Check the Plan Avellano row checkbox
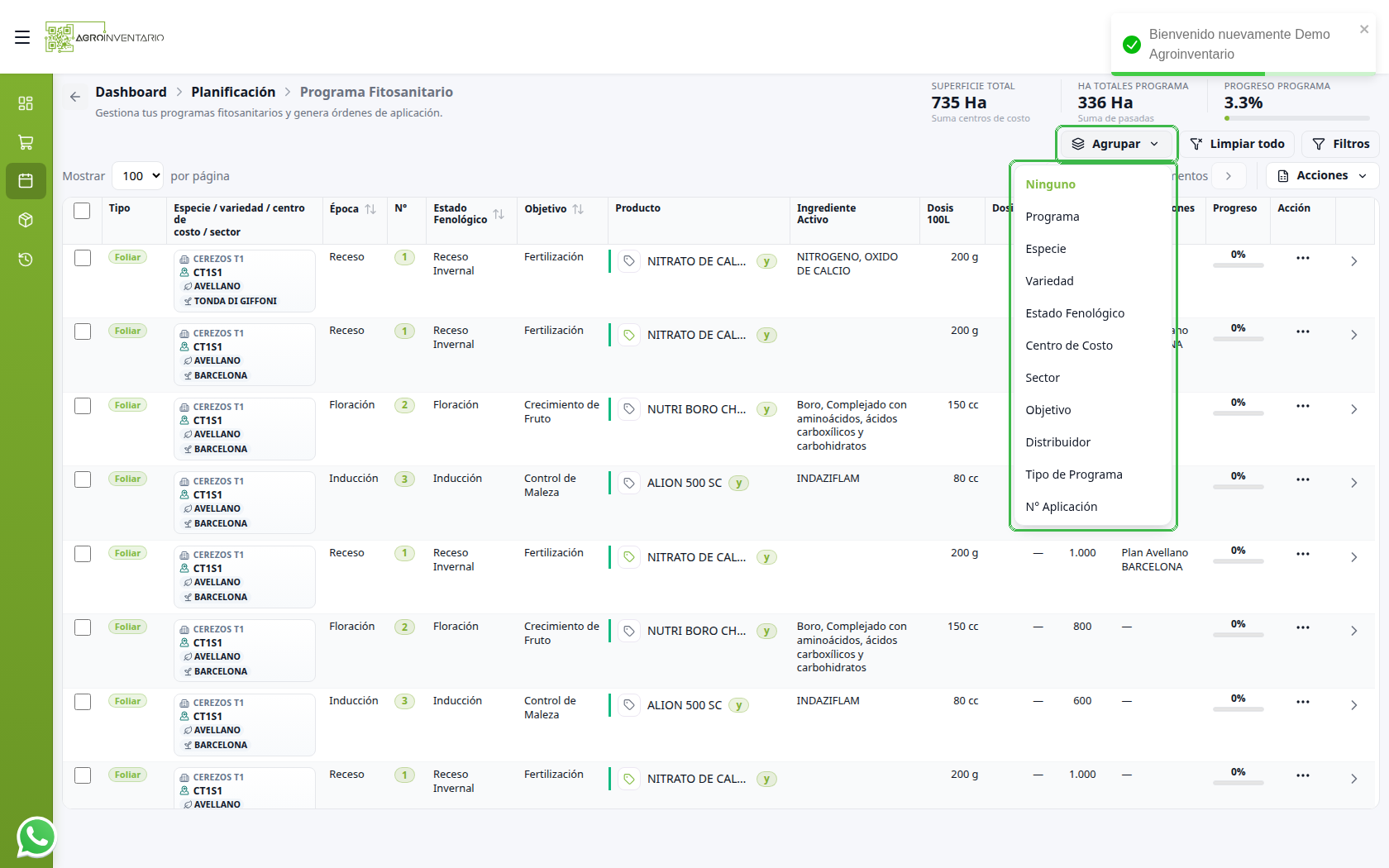Screen dimensions: 1389x868 click(x=83, y=554)
